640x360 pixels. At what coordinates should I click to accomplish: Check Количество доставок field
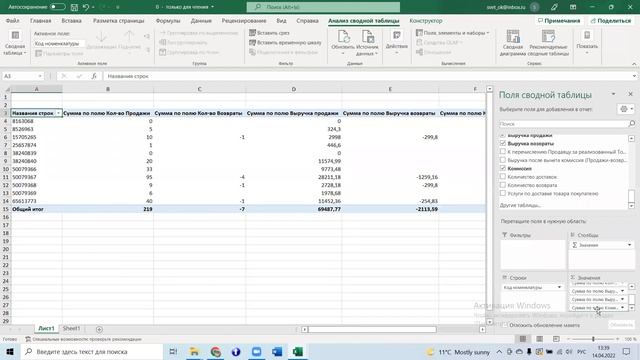[x=503, y=177]
